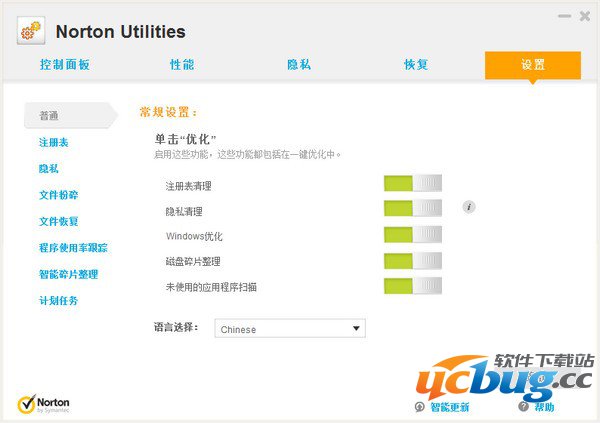The height and width of the screenshot is (423, 600).
Task: Click the 智能更新 update icon
Action: 420,406
